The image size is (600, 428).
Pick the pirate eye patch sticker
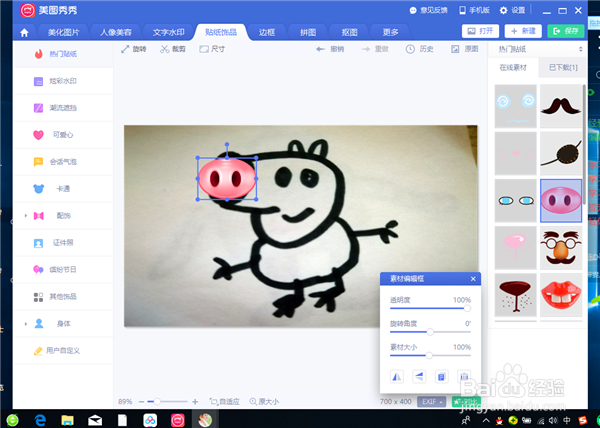tap(561, 153)
